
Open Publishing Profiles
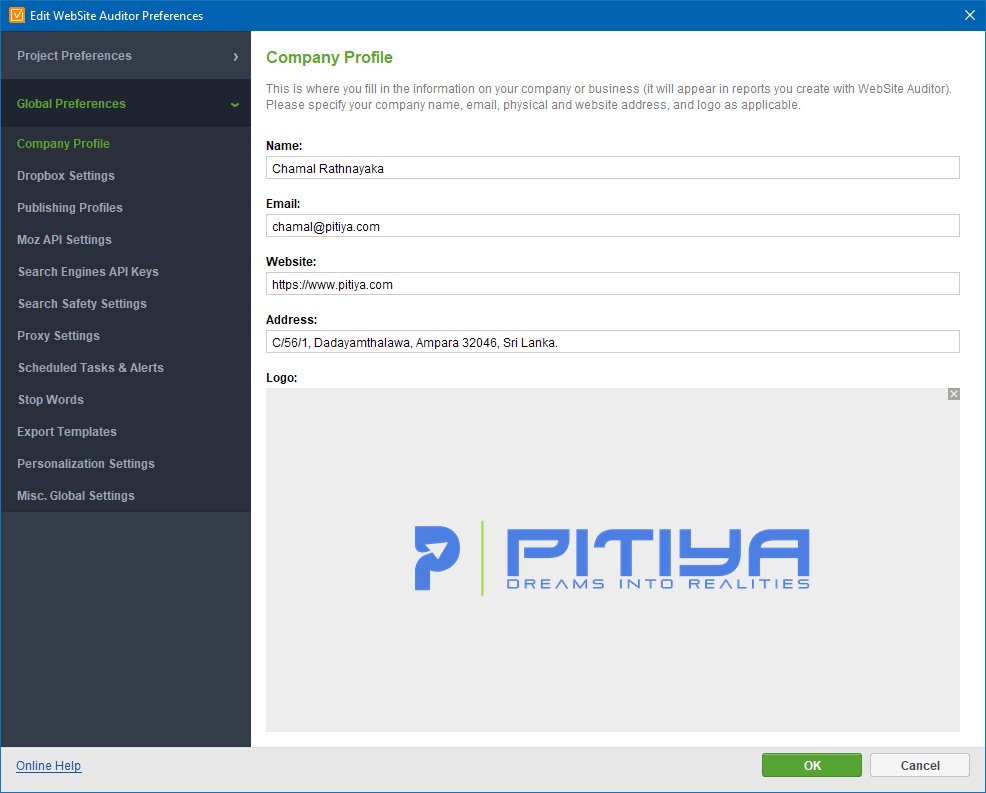[70, 208]
